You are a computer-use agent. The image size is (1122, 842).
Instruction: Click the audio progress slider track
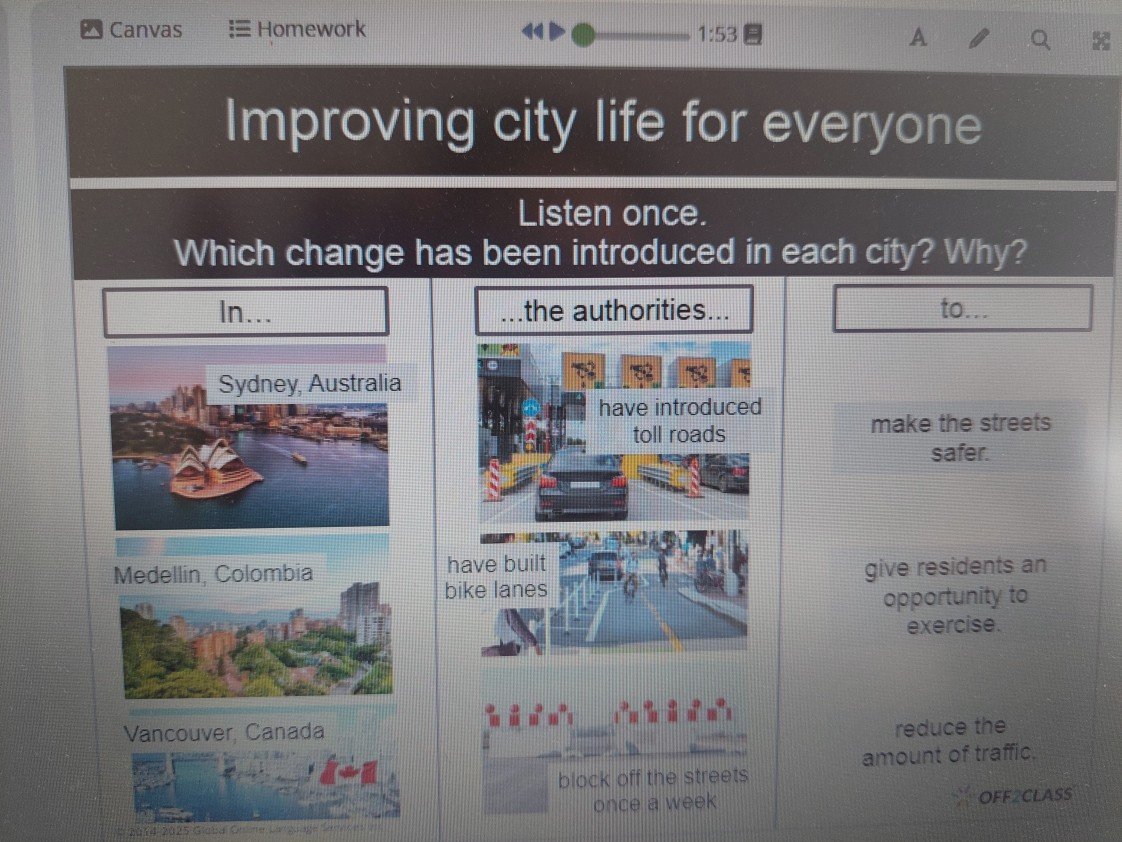(640, 35)
